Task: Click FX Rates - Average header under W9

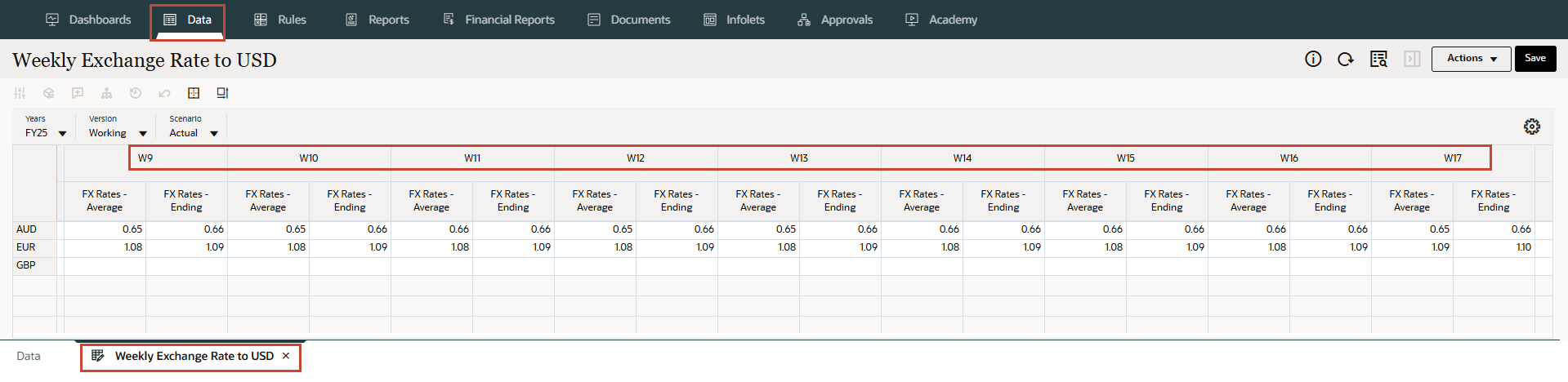Action: (x=105, y=201)
